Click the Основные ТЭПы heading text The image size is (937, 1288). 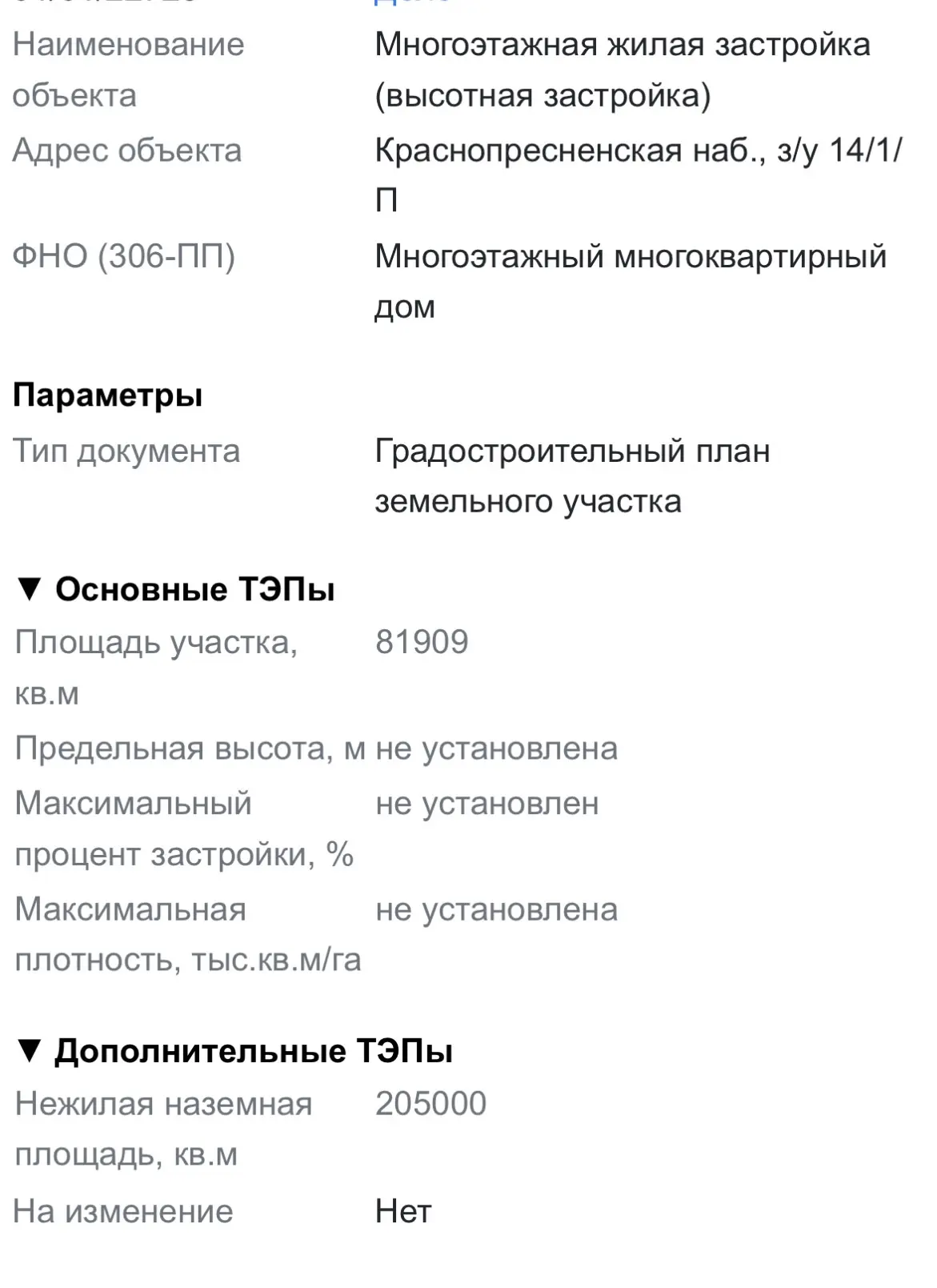[194, 590]
